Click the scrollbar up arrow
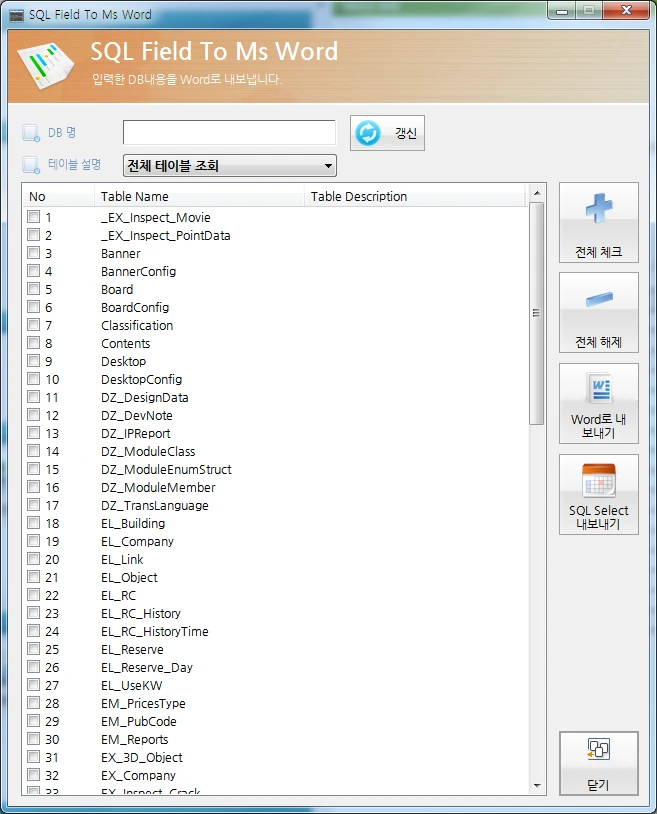This screenshot has width=657, height=814. click(x=537, y=193)
